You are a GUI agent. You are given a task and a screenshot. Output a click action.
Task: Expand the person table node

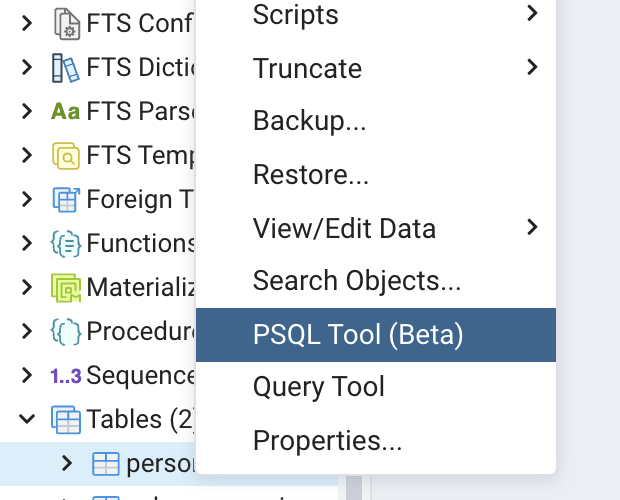(67, 463)
